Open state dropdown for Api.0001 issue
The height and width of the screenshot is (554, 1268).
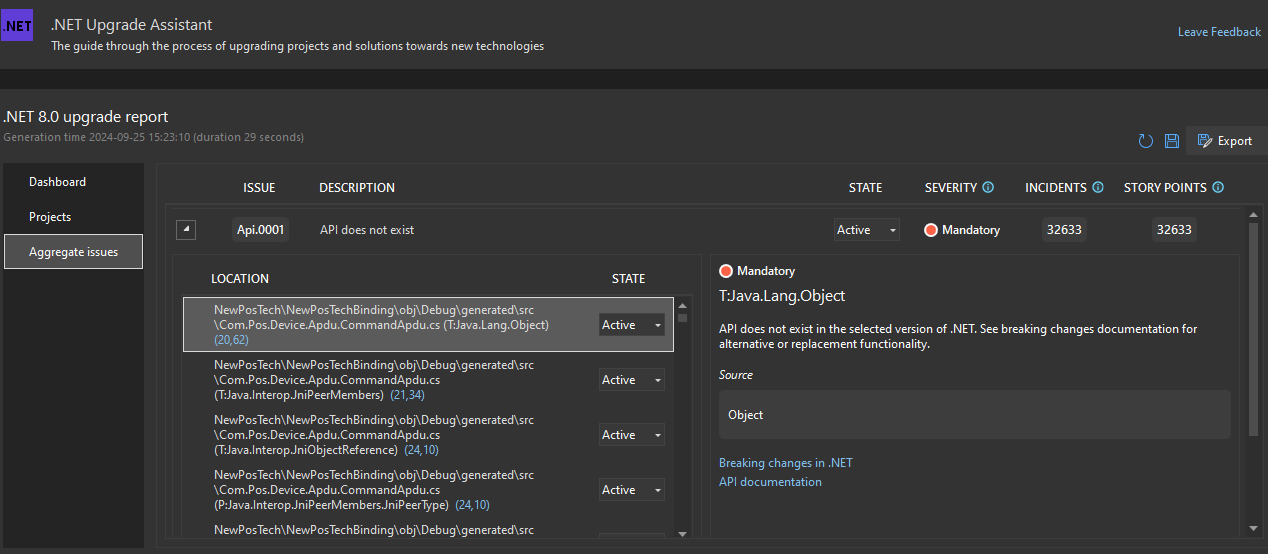click(867, 230)
